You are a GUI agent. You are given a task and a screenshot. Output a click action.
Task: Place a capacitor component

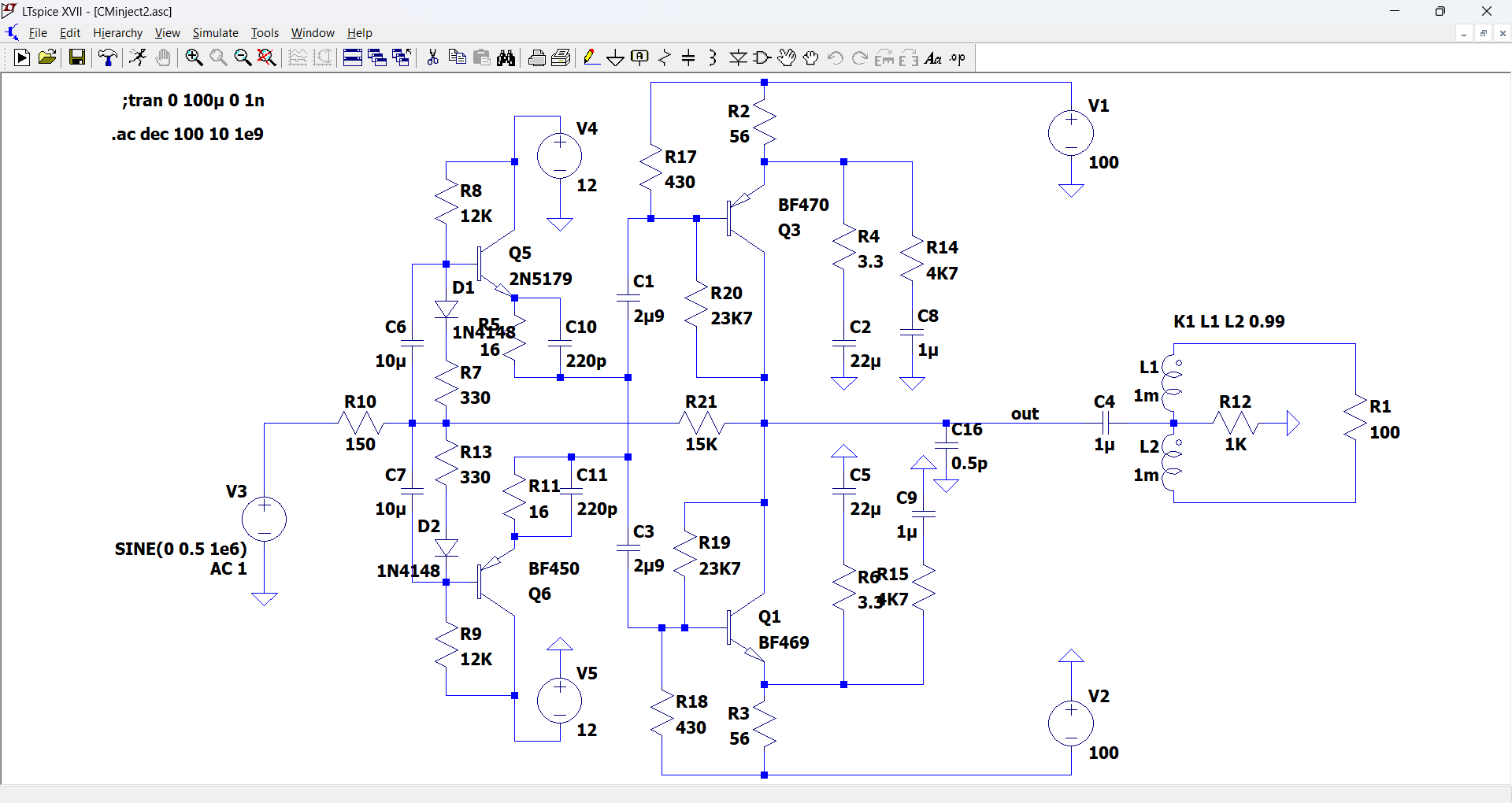(x=688, y=57)
